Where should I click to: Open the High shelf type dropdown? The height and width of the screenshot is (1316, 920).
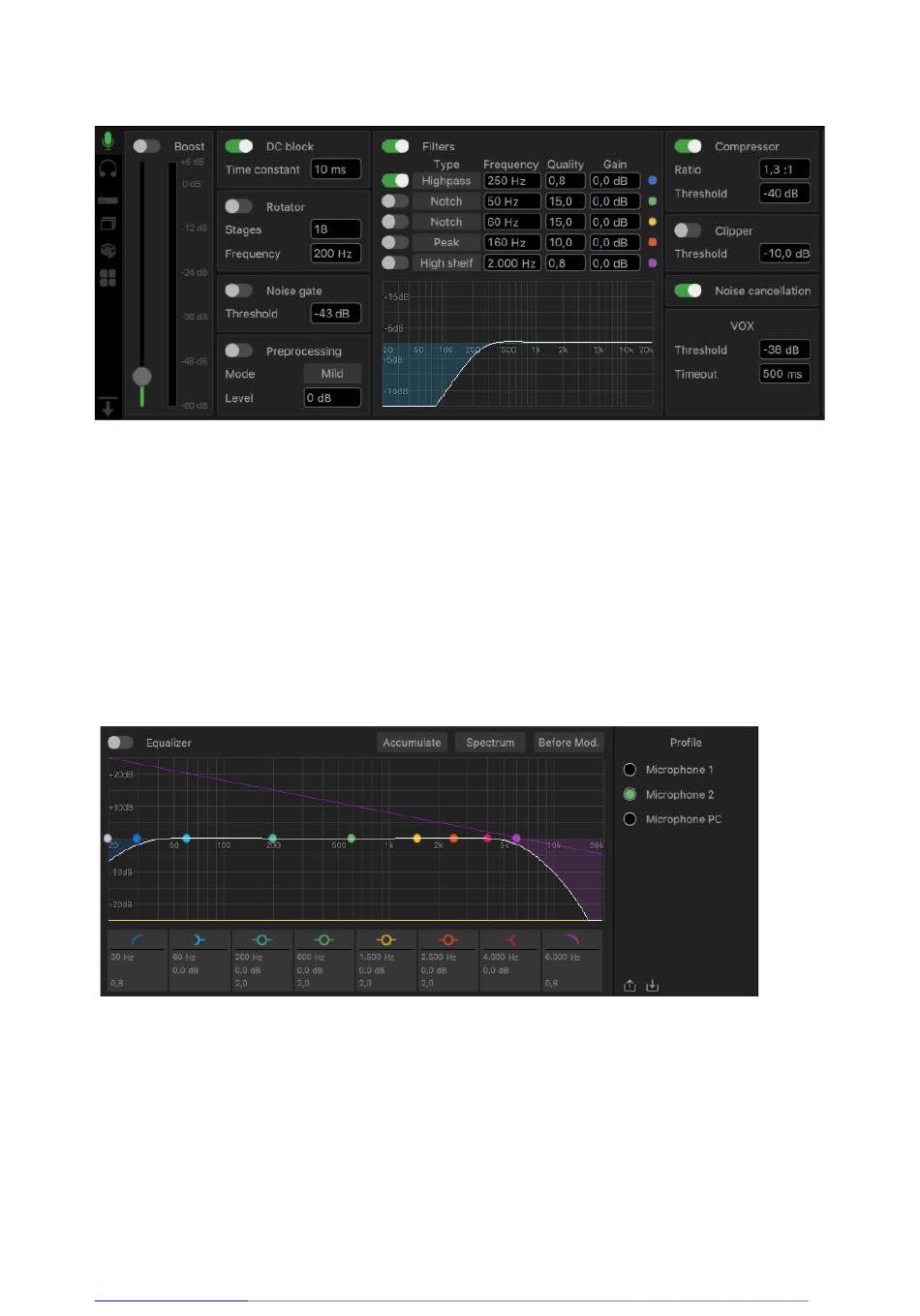[x=446, y=262]
